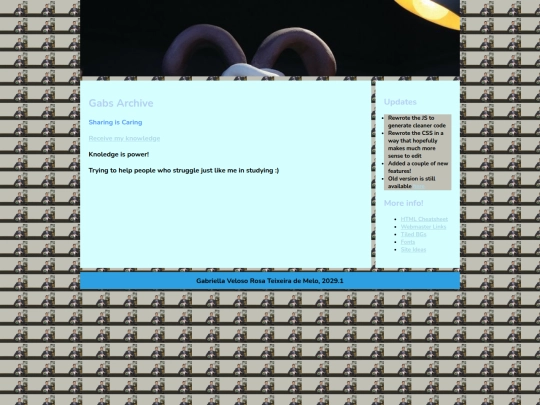Visit the Webmaster Links page
Screen dimensions: 540x405
(x=423, y=227)
